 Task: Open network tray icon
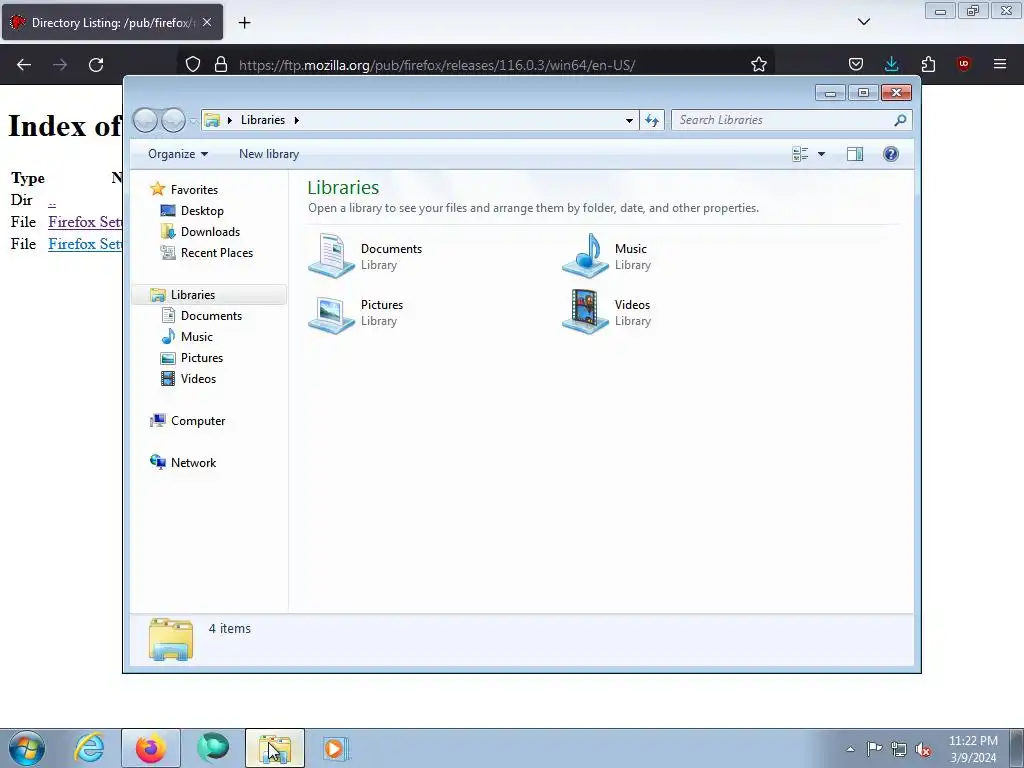[x=899, y=749]
